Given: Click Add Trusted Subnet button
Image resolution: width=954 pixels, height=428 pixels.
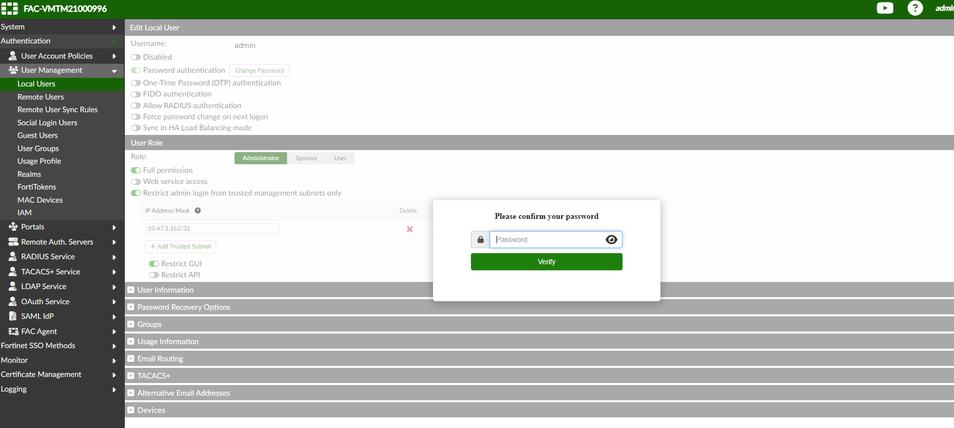Looking at the screenshot, I should (x=181, y=247).
